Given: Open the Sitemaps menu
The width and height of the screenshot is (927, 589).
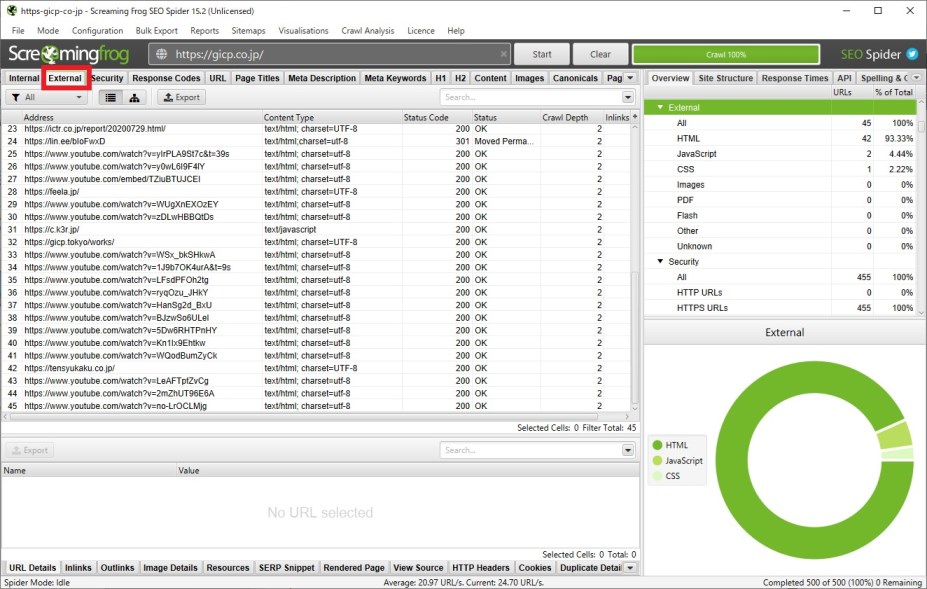Looking at the screenshot, I should click(248, 31).
